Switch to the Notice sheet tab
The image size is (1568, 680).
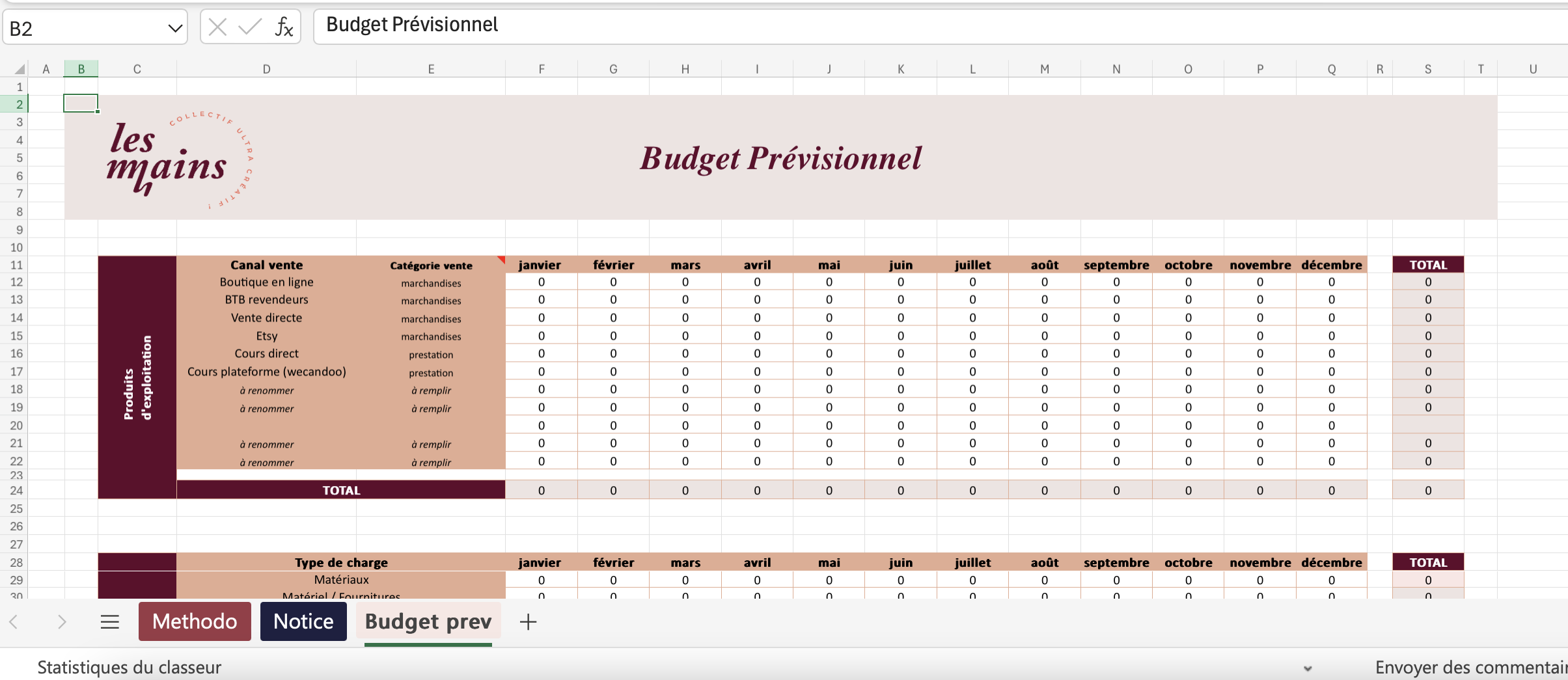[303, 621]
